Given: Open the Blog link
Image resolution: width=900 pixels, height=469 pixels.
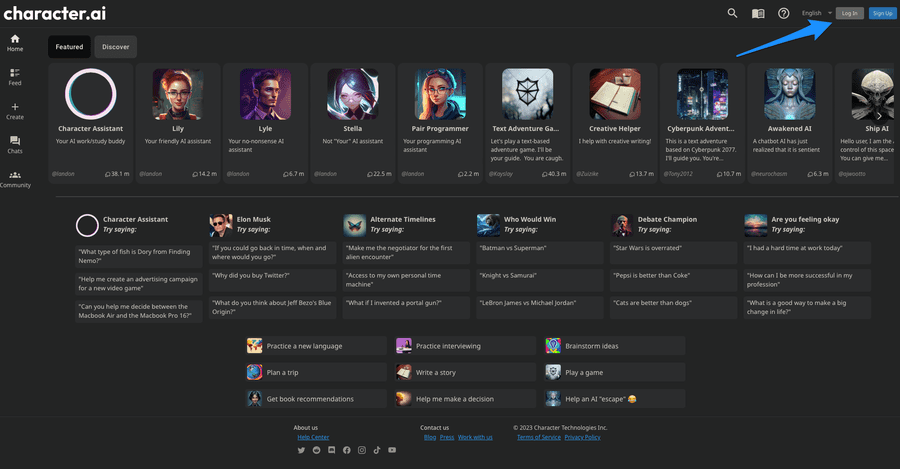Looking at the screenshot, I should click(430, 437).
